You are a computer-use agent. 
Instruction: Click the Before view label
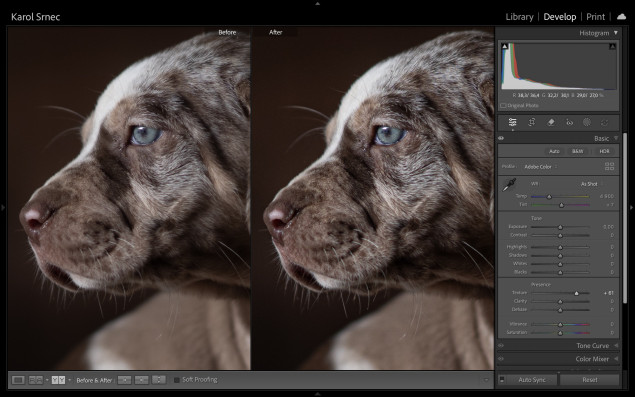click(x=227, y=32)
